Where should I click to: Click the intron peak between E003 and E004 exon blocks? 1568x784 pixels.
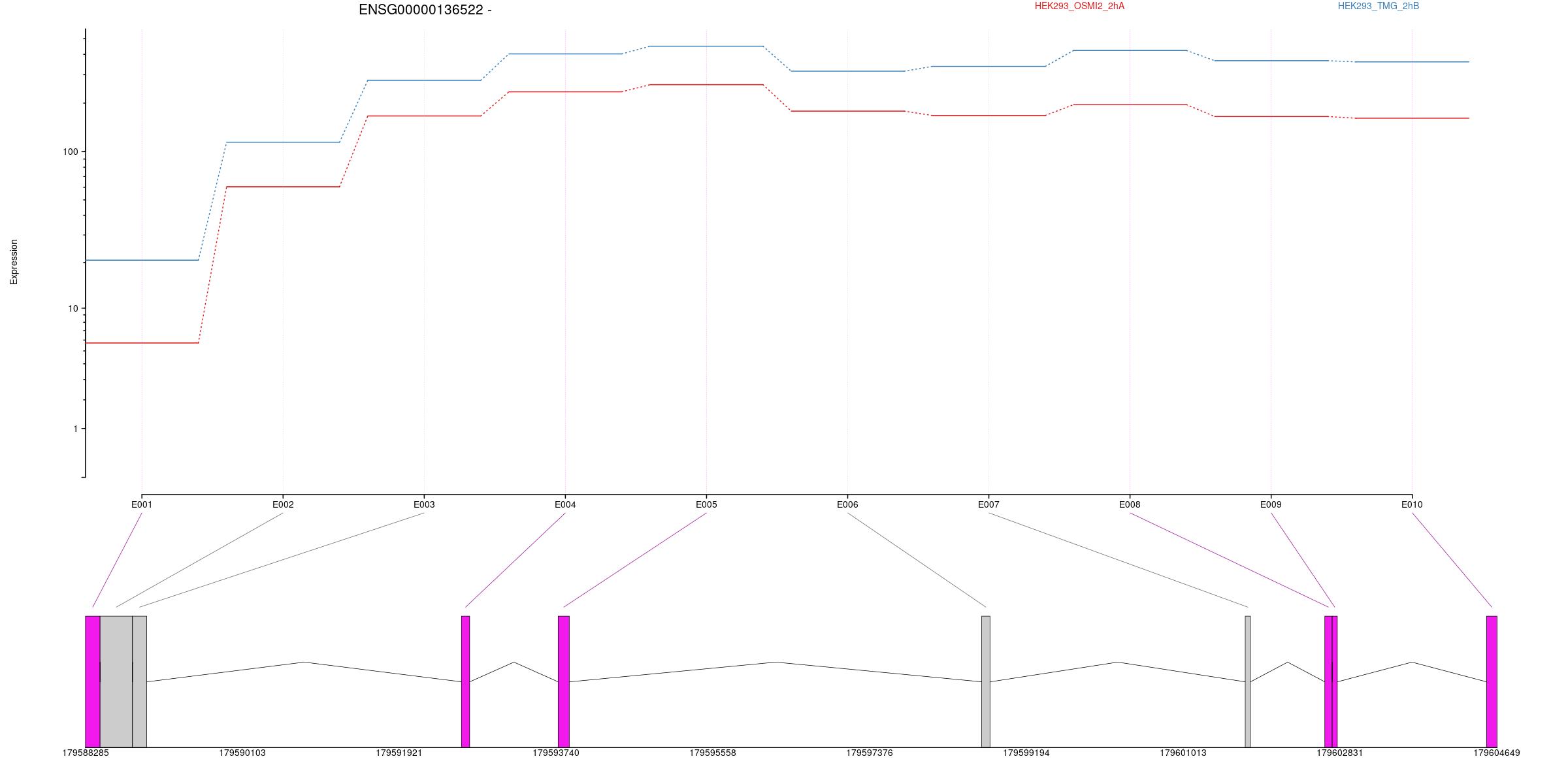pyautogui.click(x=304, y=662)
